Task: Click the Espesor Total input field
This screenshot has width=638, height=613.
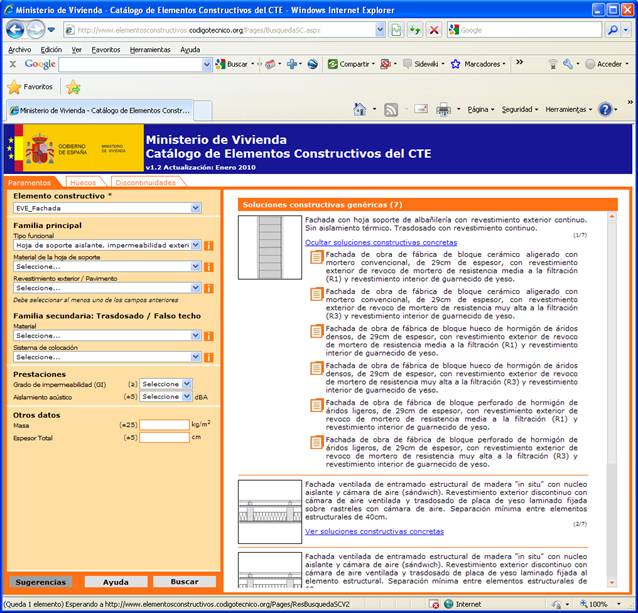Action: pyautogui.click(x=164, y=438)
